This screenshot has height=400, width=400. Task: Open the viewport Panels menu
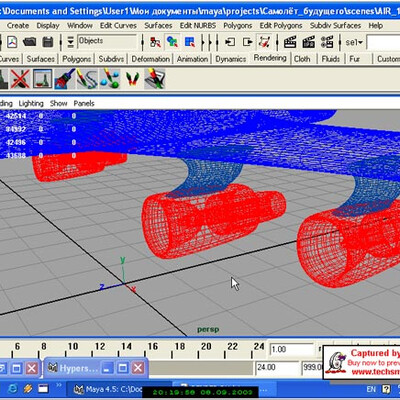84,104
